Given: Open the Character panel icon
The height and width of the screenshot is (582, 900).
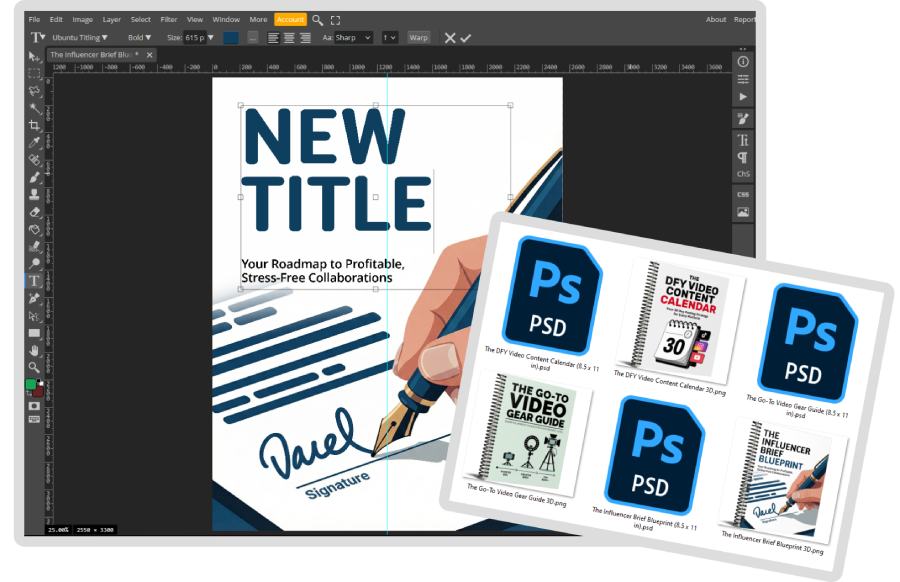Looking at the screenshot, I should pyautogui.click(x=743, y=140).
